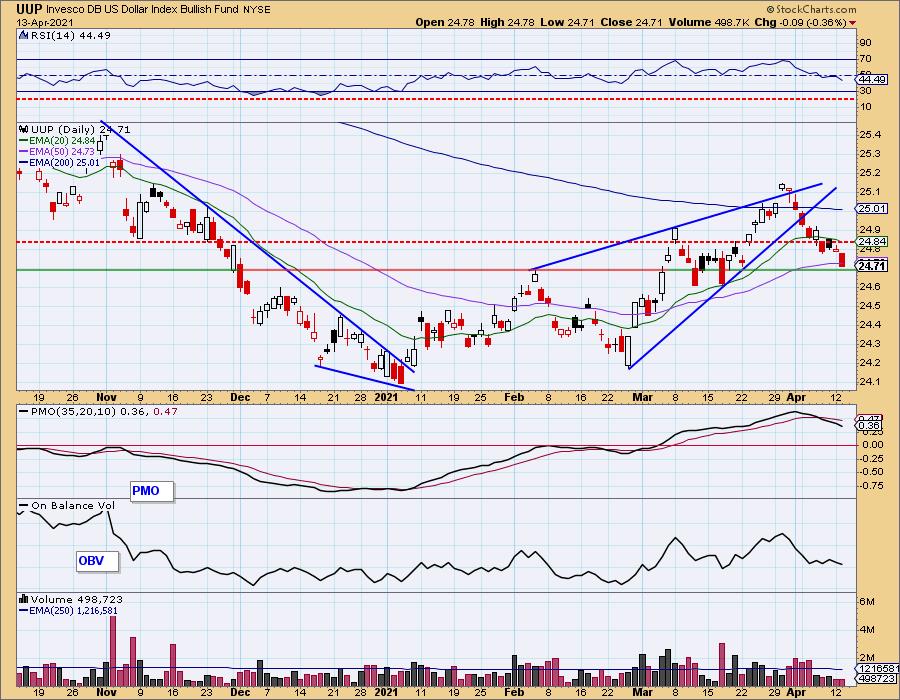Click the Chg -0.09 (-0.36%) value
Image resolution: width=900 pixels, height=700 pixels.
pyautogui.click(x=800, y=22)
